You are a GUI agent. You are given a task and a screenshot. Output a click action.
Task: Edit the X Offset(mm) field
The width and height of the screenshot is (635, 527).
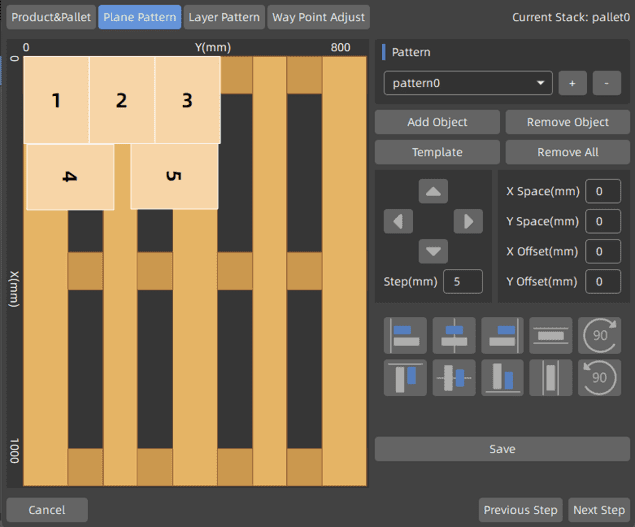point(603,251)
